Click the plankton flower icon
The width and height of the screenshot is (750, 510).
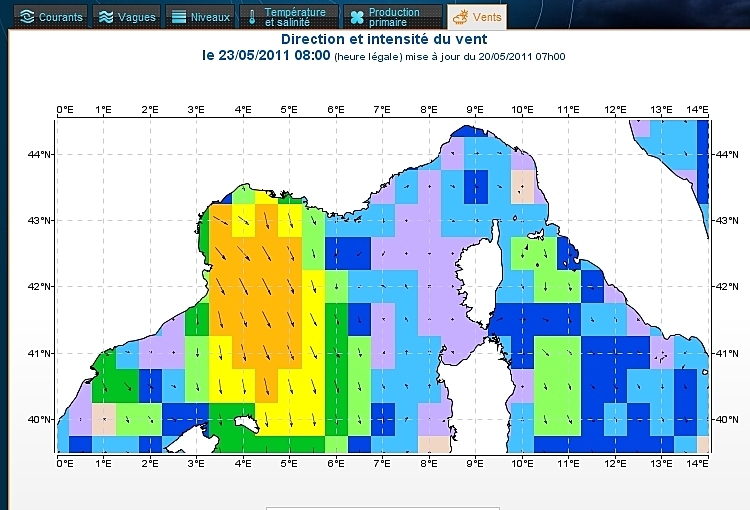(357, 18)
